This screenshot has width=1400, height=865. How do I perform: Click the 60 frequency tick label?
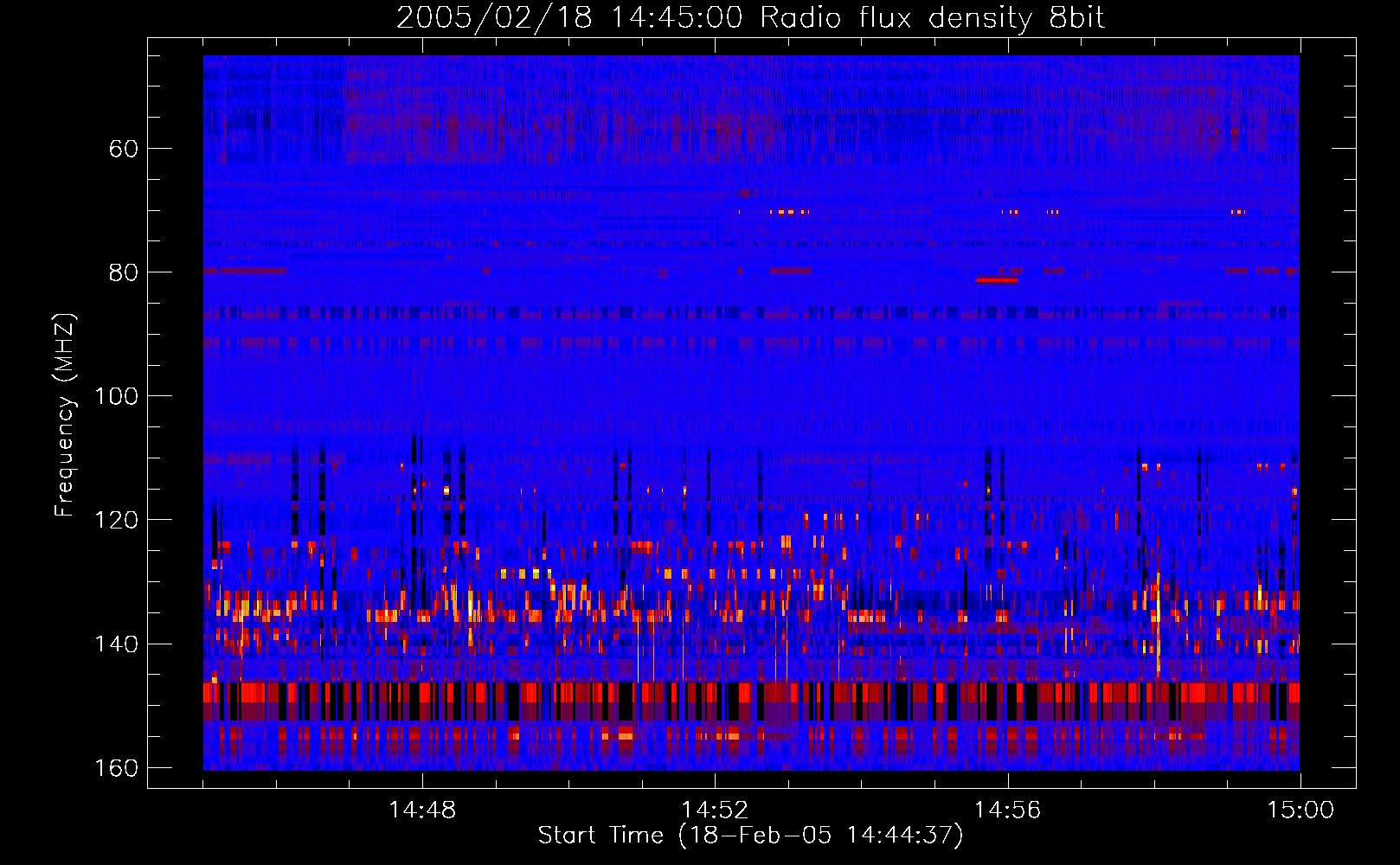click(124, 149)
